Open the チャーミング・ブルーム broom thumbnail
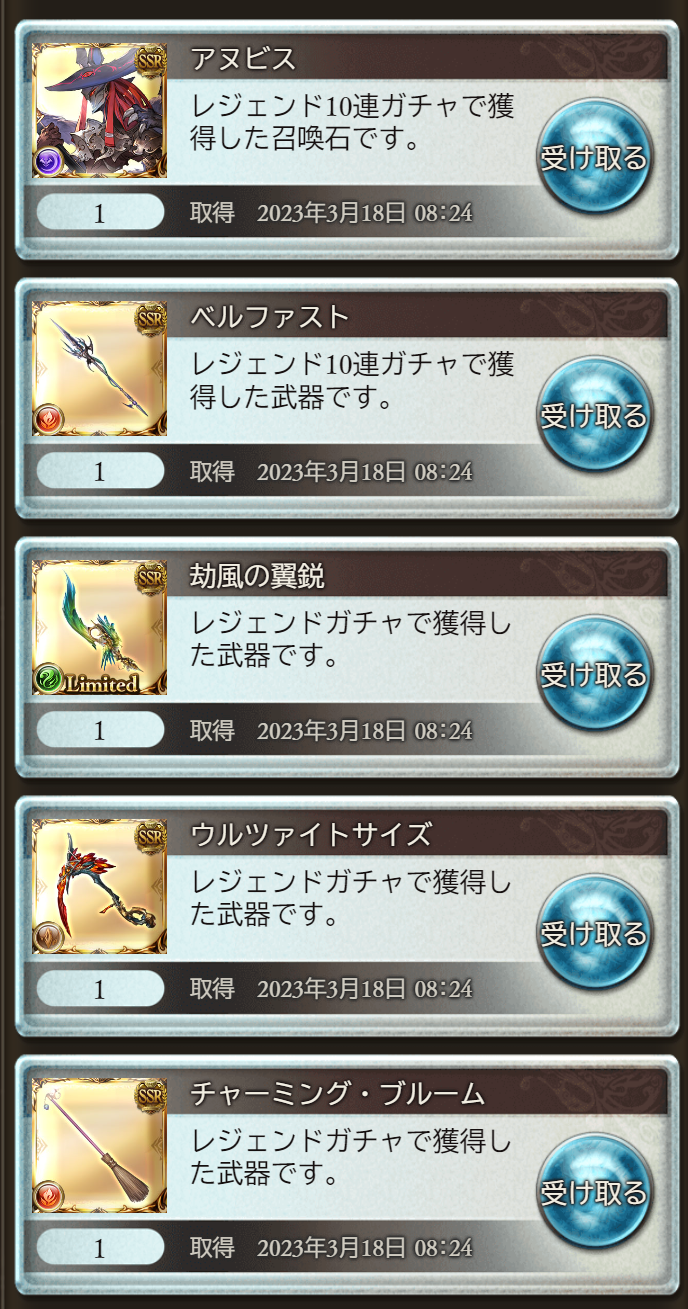The height and width of the screenshot is (1309, 688). pos(99,1146)
